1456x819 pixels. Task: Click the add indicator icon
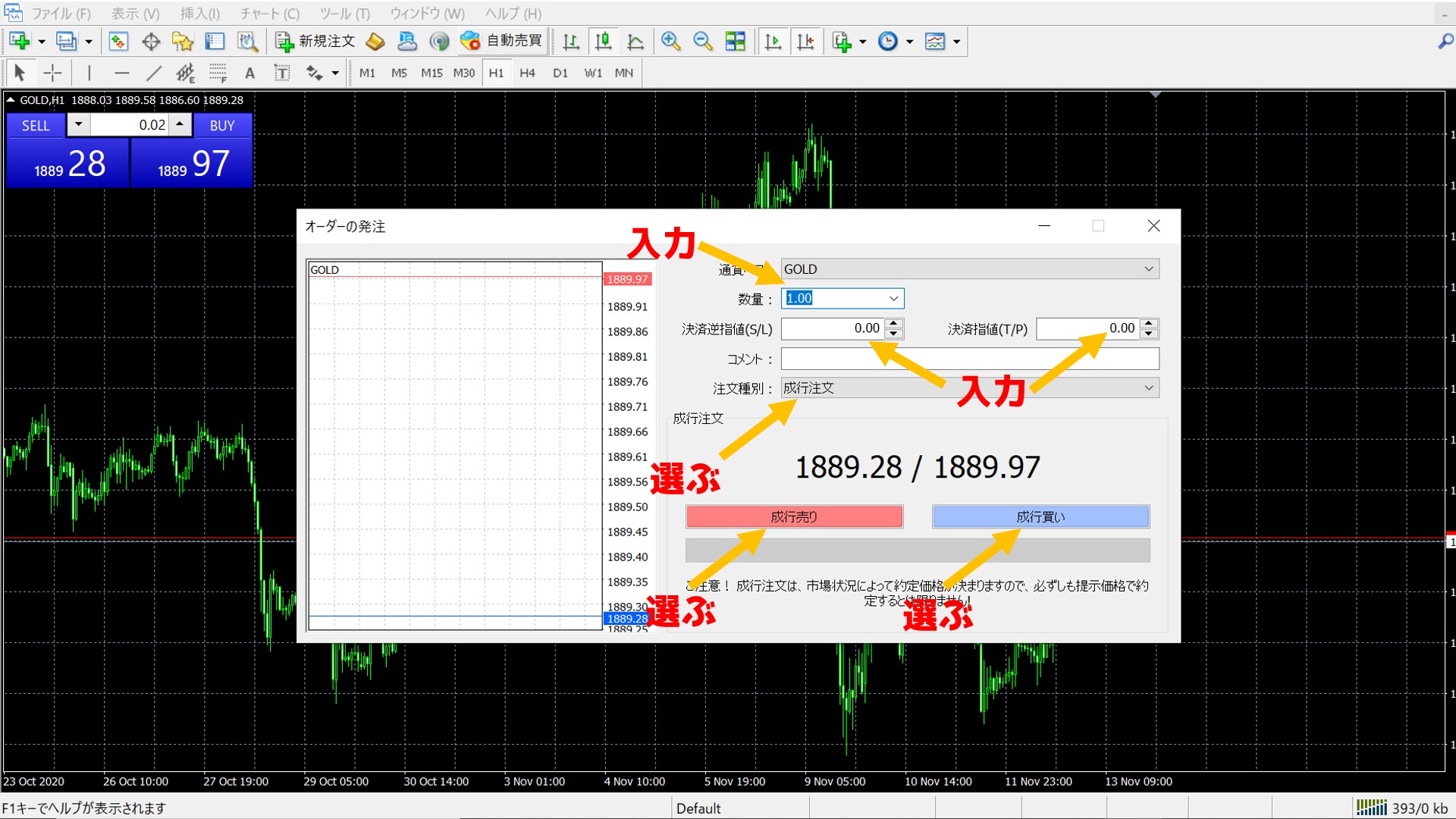(x=842, y=41)
